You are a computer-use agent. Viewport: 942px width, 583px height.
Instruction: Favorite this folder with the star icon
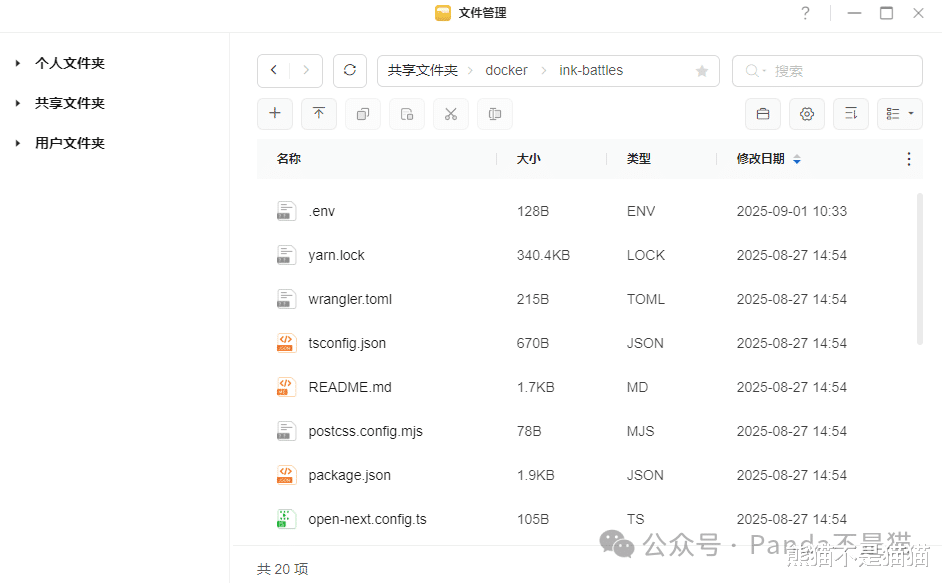[702, 71]
